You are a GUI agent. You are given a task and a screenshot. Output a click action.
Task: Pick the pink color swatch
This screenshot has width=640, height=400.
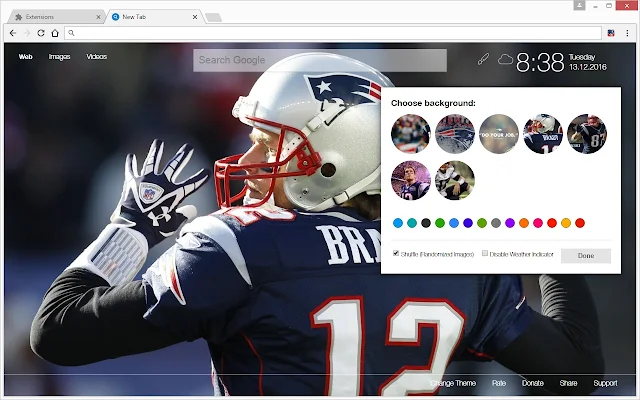[538, 223]
